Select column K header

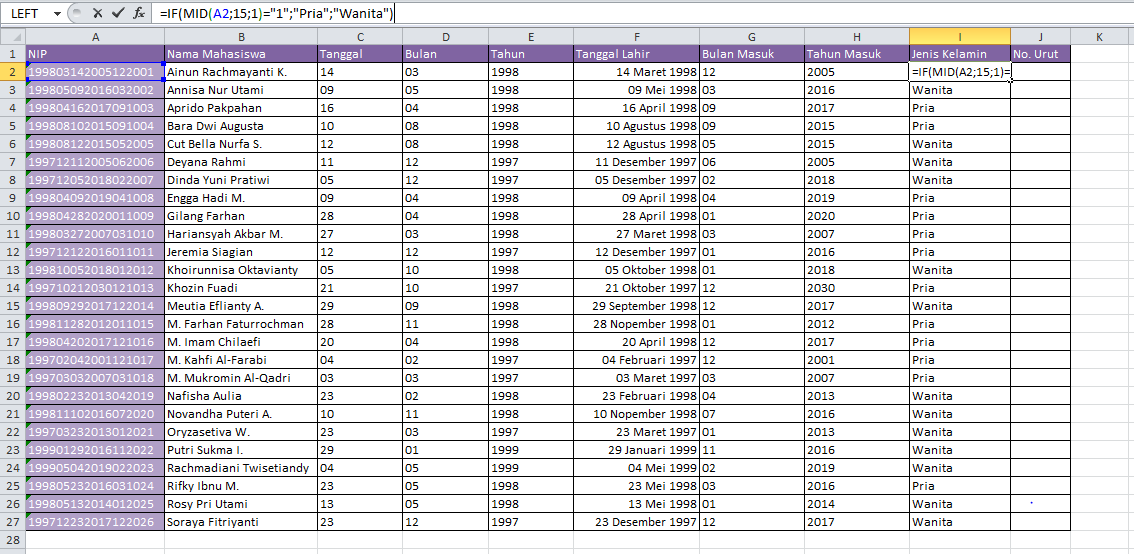pyautogui.click(x=1099, y=36)
